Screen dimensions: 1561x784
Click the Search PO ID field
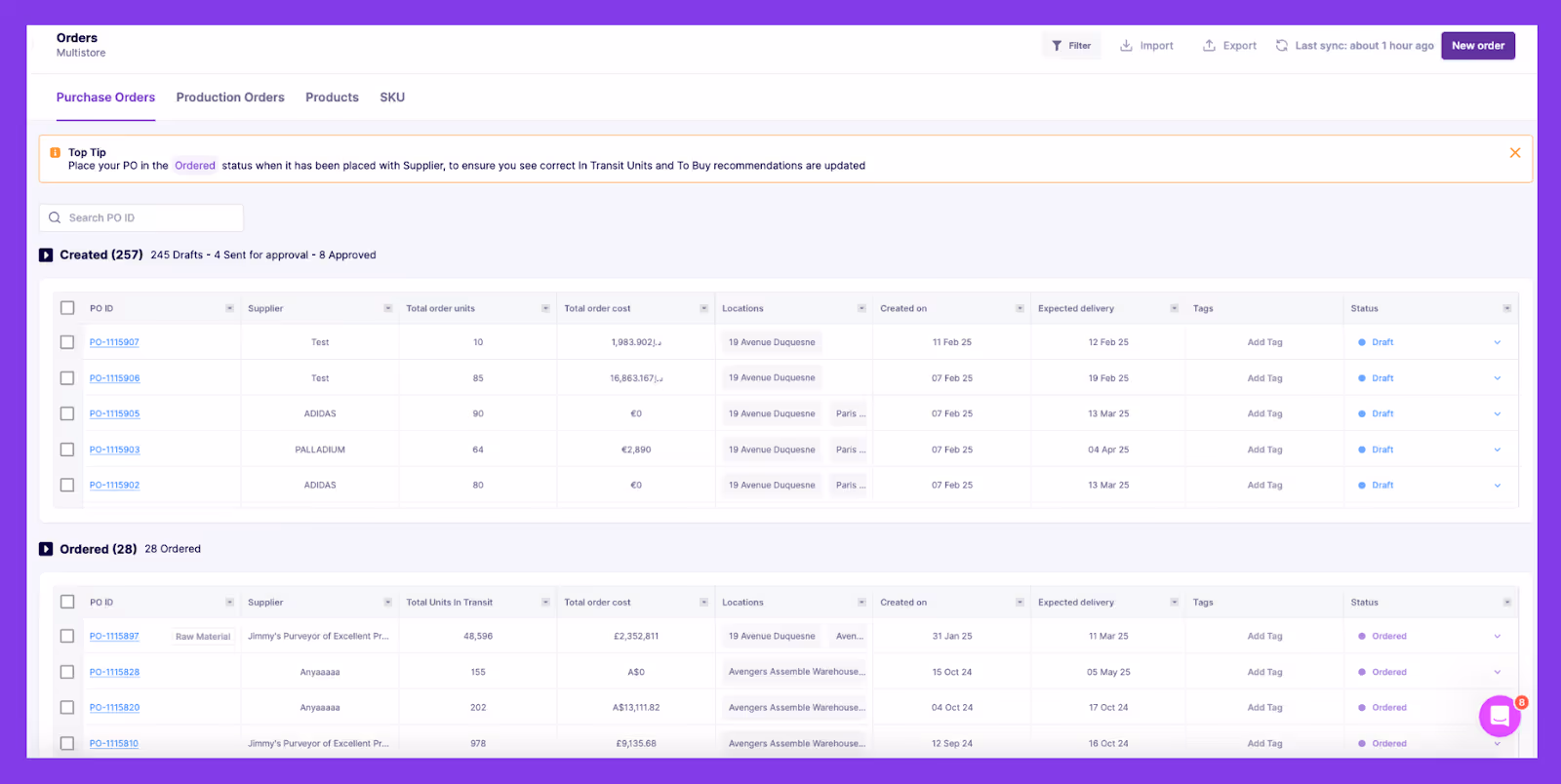[141, 217]
